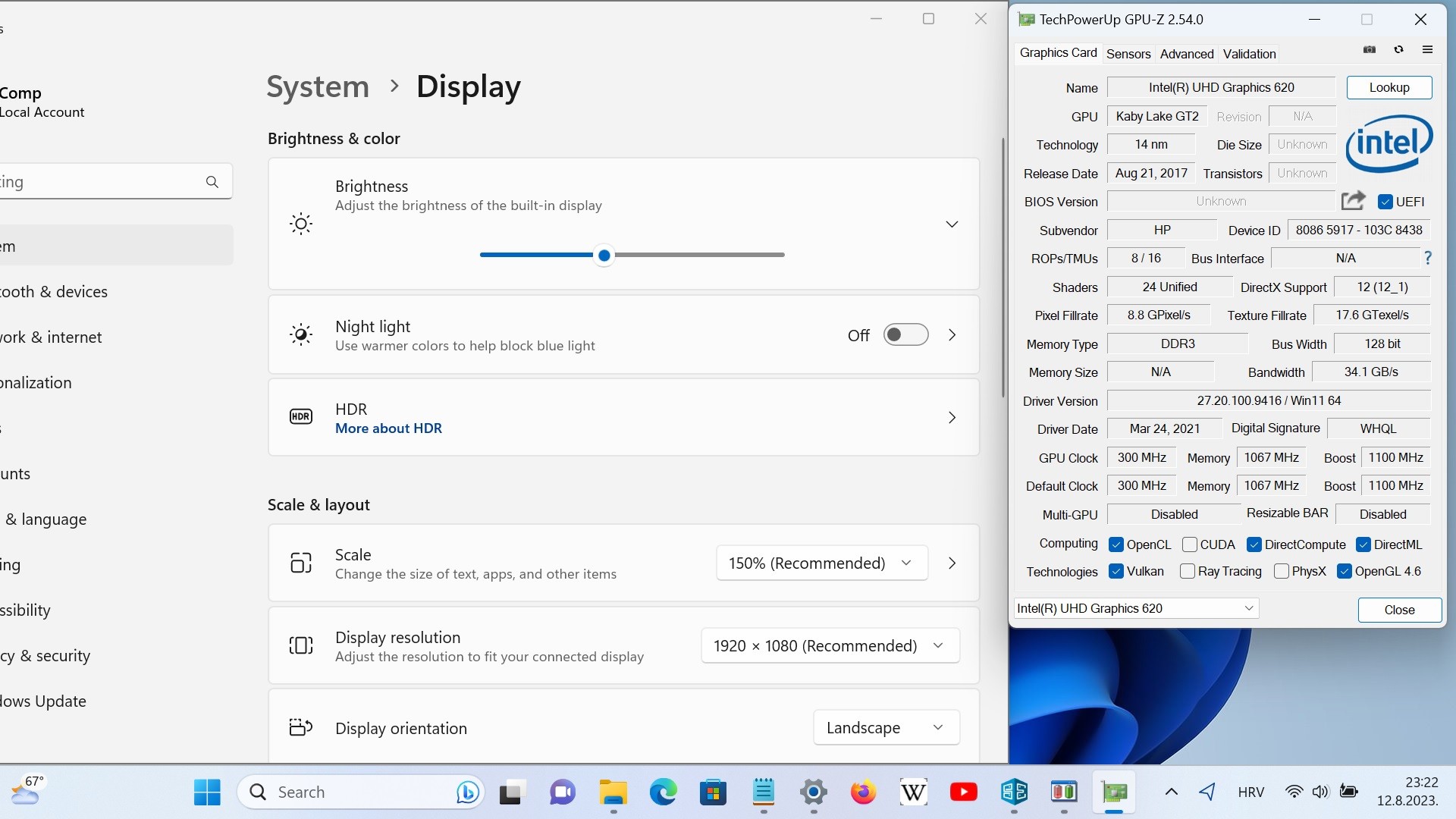Open the Settings gear on taskbar
Viewport: 1456px width, 819px height.
pos(813,792)
